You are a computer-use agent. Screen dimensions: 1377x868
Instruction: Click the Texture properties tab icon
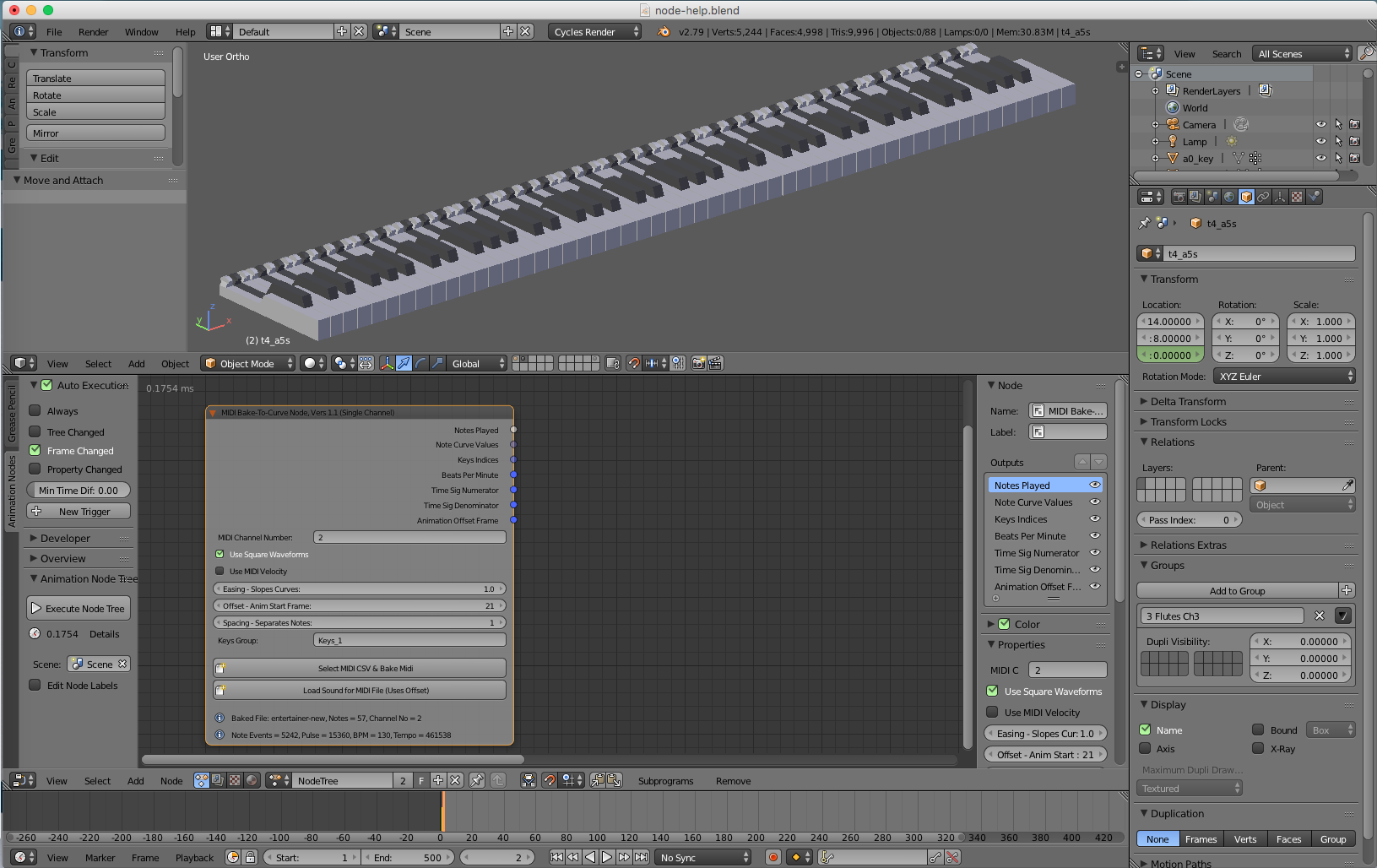coord(1297,197)
